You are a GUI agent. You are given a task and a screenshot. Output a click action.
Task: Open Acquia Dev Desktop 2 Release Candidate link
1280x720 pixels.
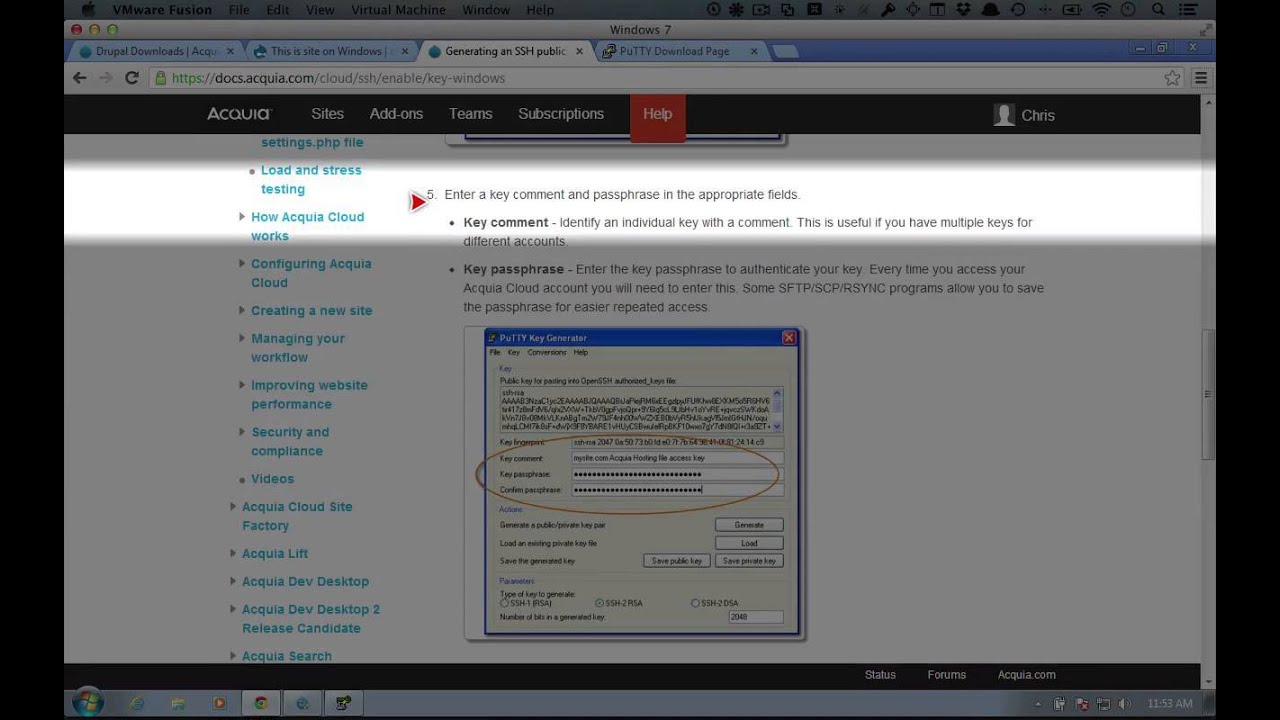[310, 618]
